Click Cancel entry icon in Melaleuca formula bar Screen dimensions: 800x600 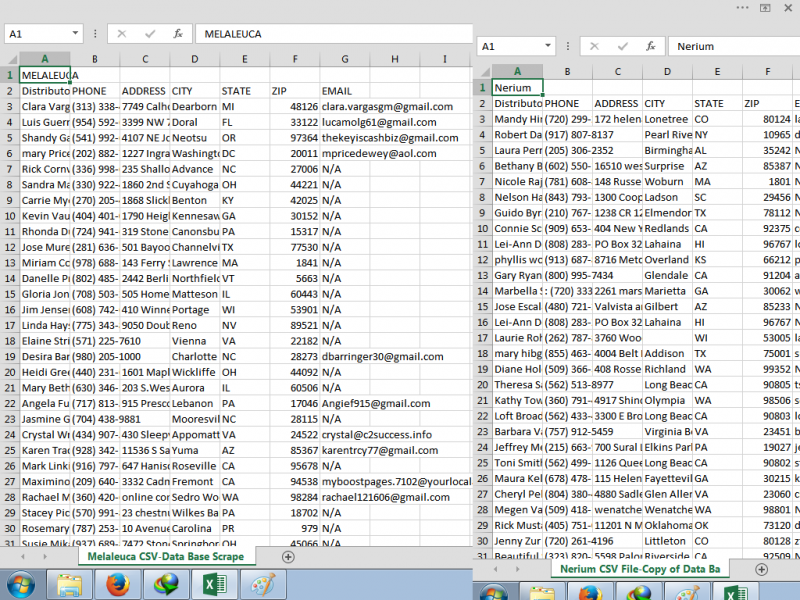(x=121, y=34)
